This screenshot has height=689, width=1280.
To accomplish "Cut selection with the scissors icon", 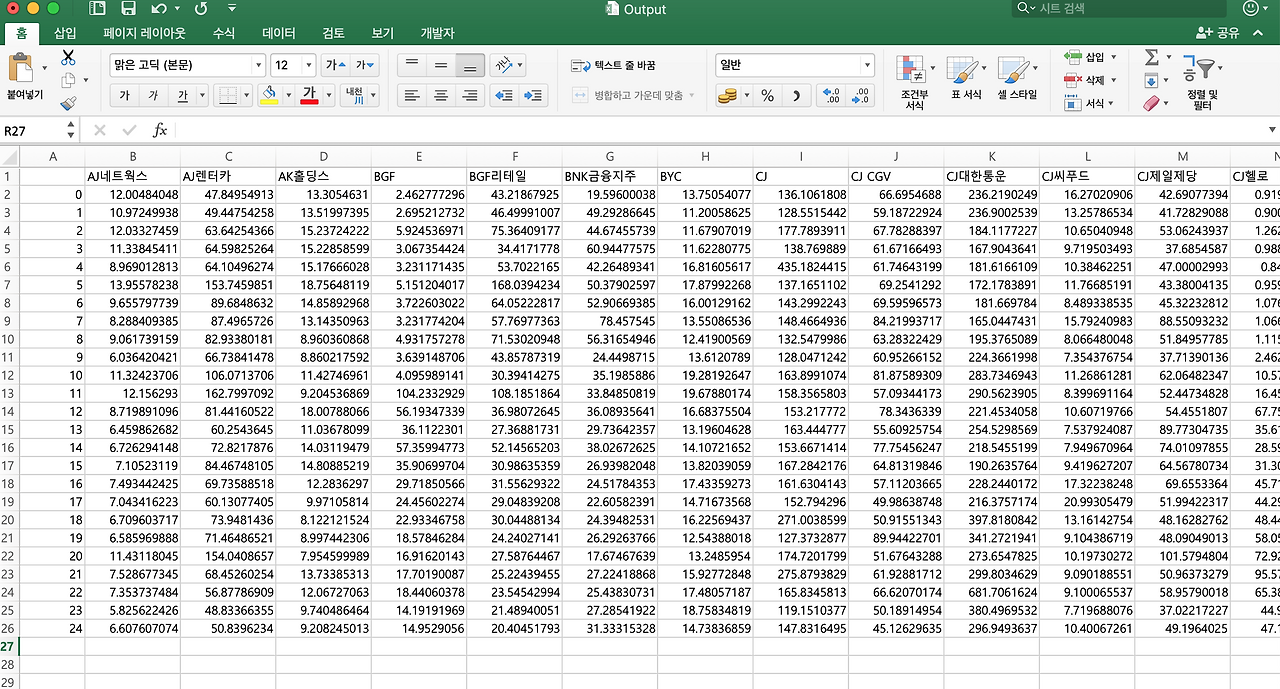I will tap(68, 57).
